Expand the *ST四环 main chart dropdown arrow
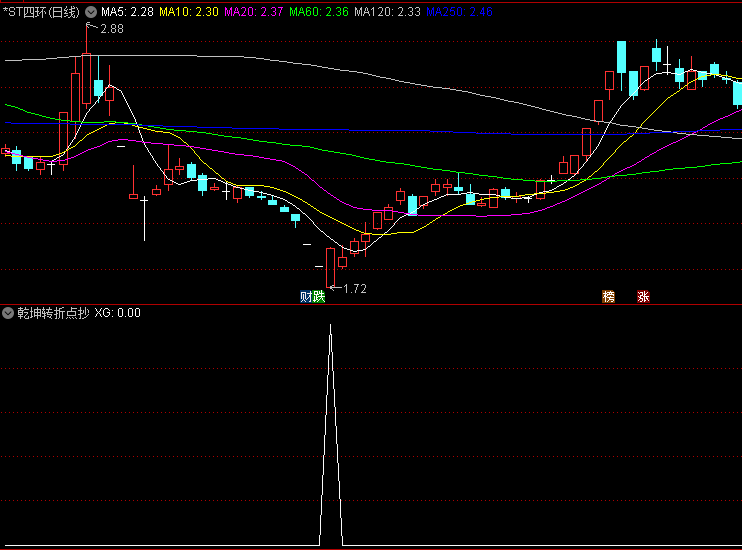Viewport: 742px width, 550px height. point(91,12)
